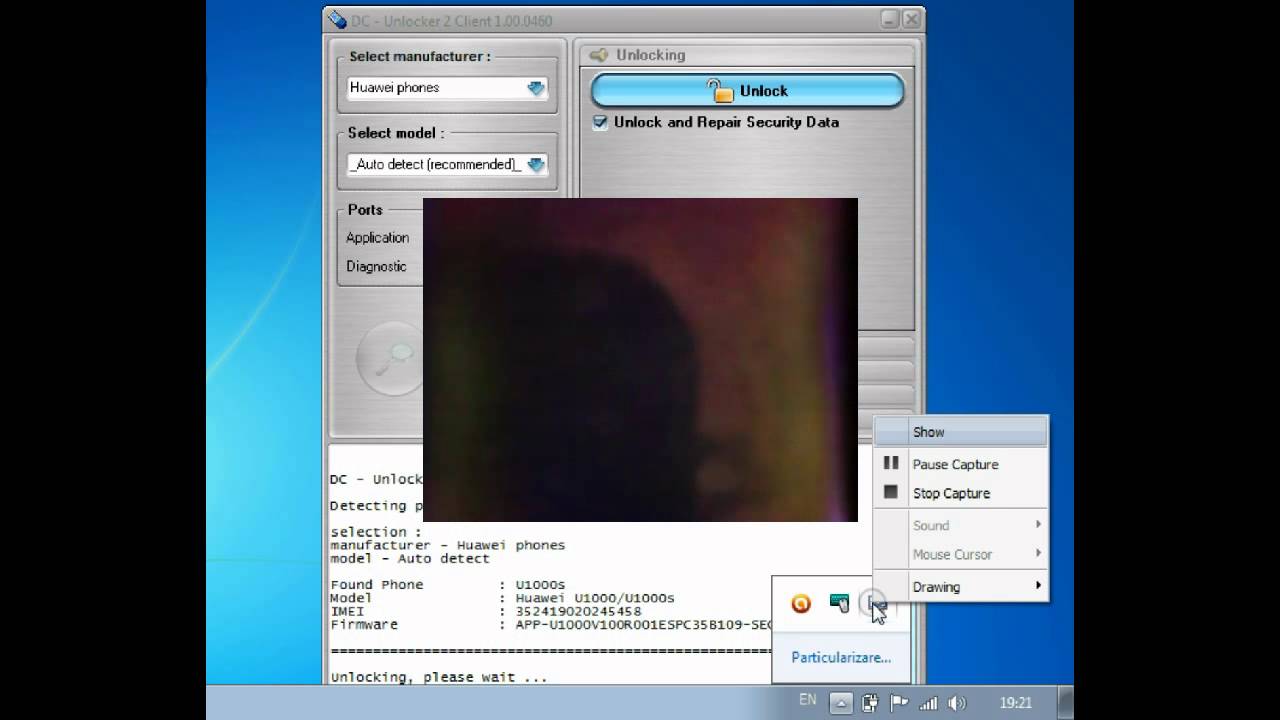Click the EN language indicator
The image size is (1280, 720).
pyautogui.click(x=808, y=701)
